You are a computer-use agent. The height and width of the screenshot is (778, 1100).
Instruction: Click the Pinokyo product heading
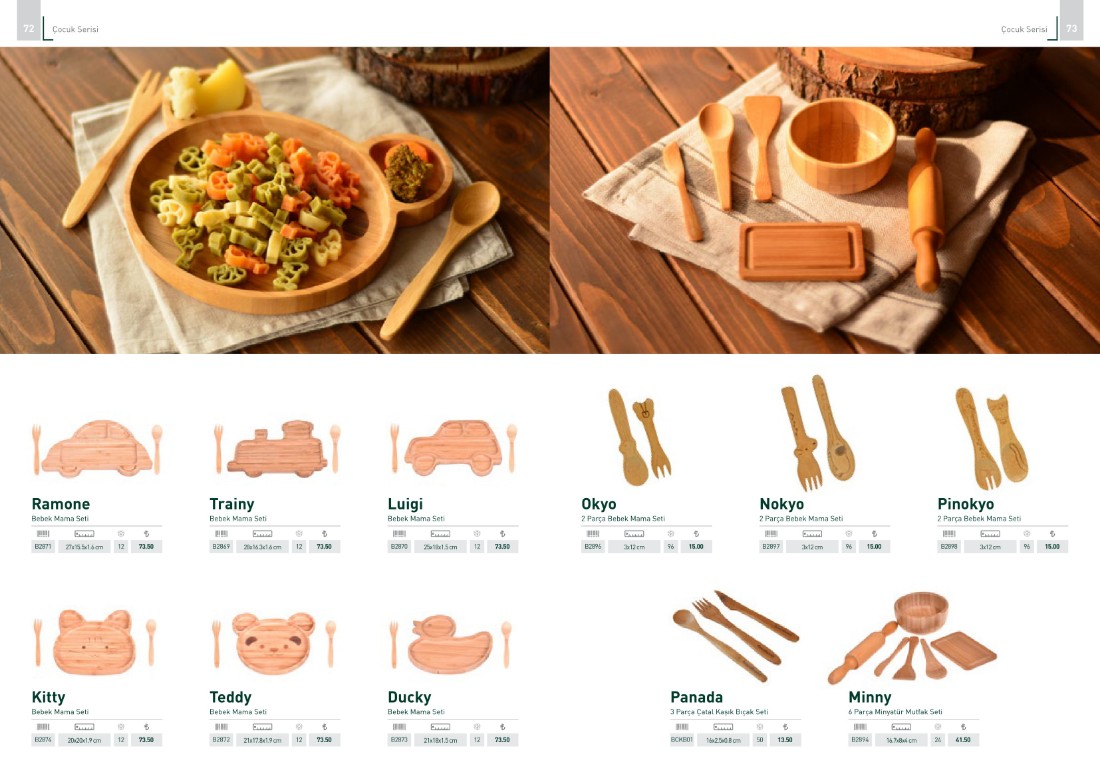965,504
